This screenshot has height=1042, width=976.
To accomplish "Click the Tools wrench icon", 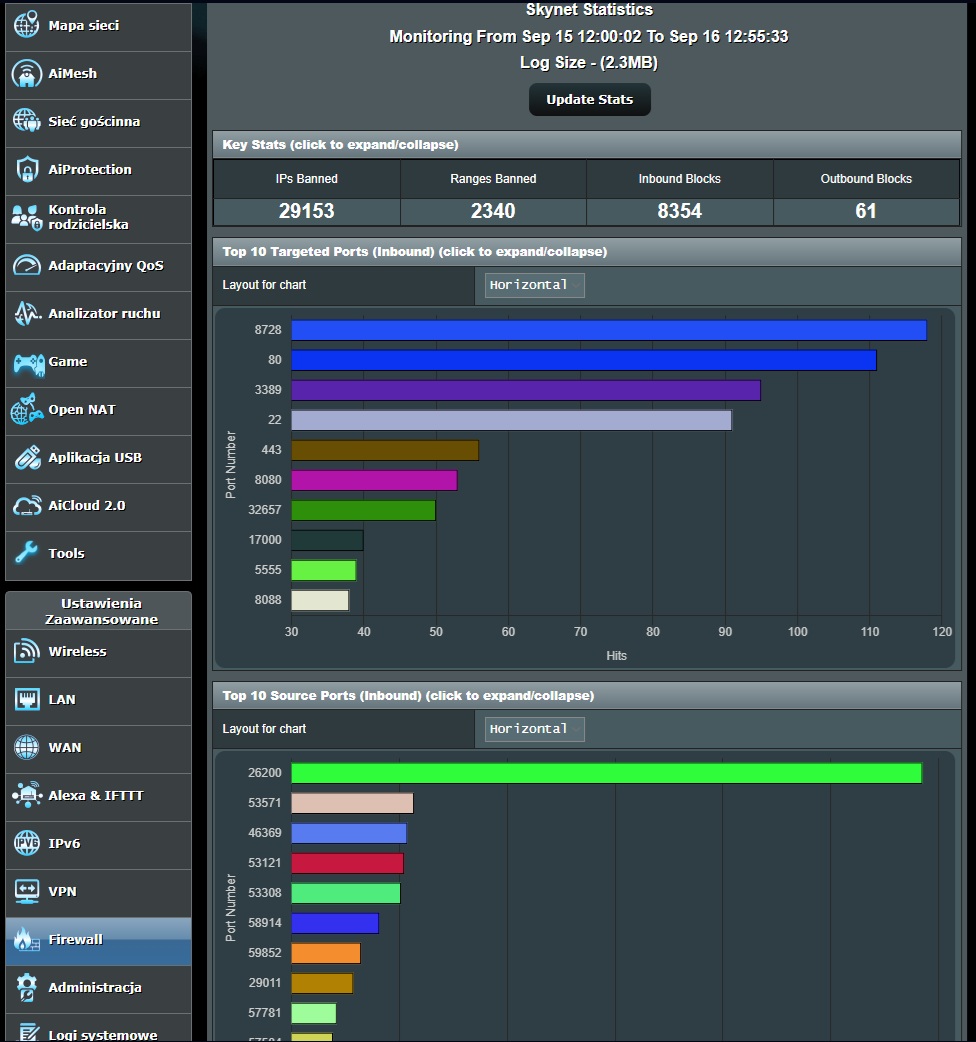I will tap(27, 553).
